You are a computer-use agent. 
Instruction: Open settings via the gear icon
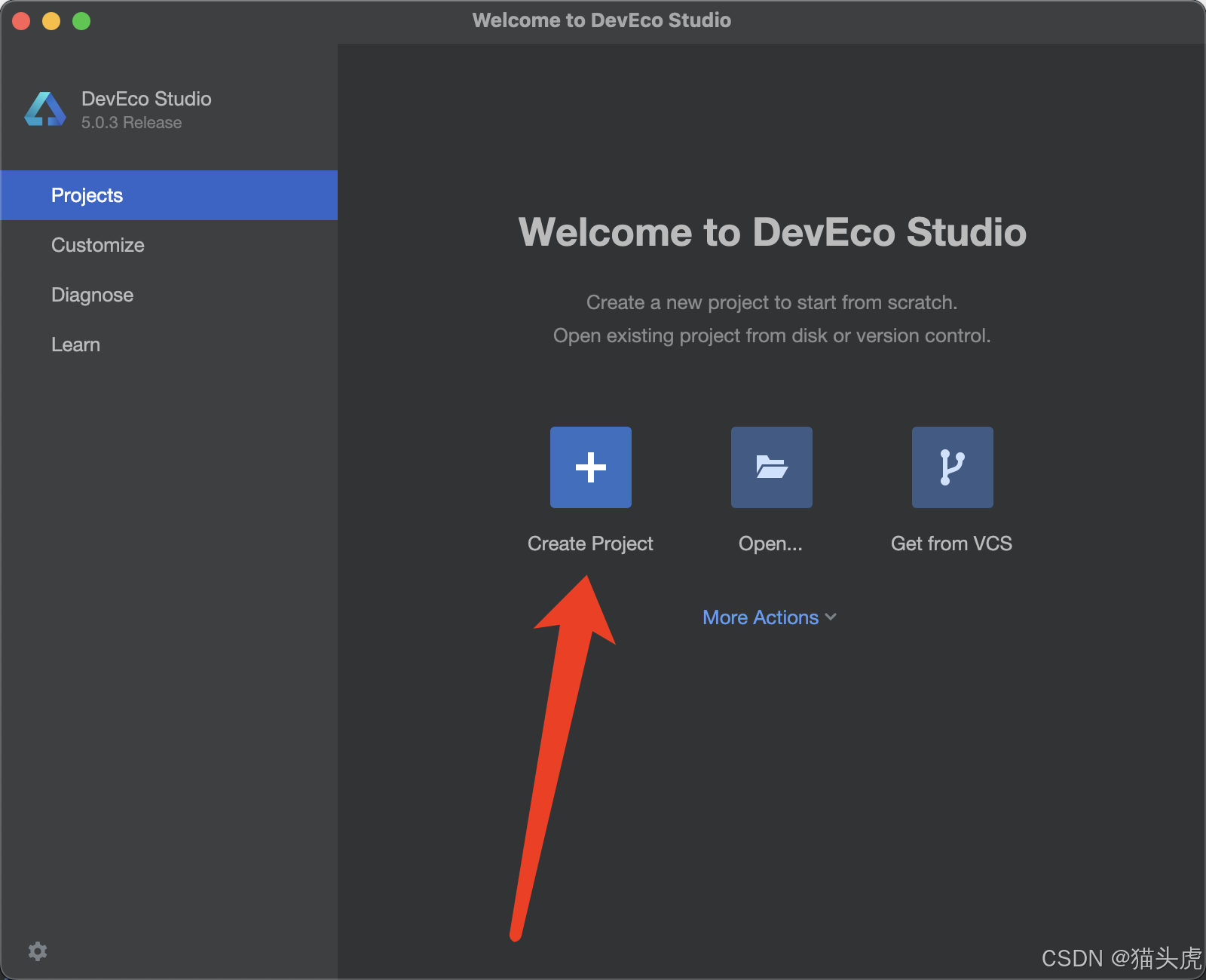38,951
